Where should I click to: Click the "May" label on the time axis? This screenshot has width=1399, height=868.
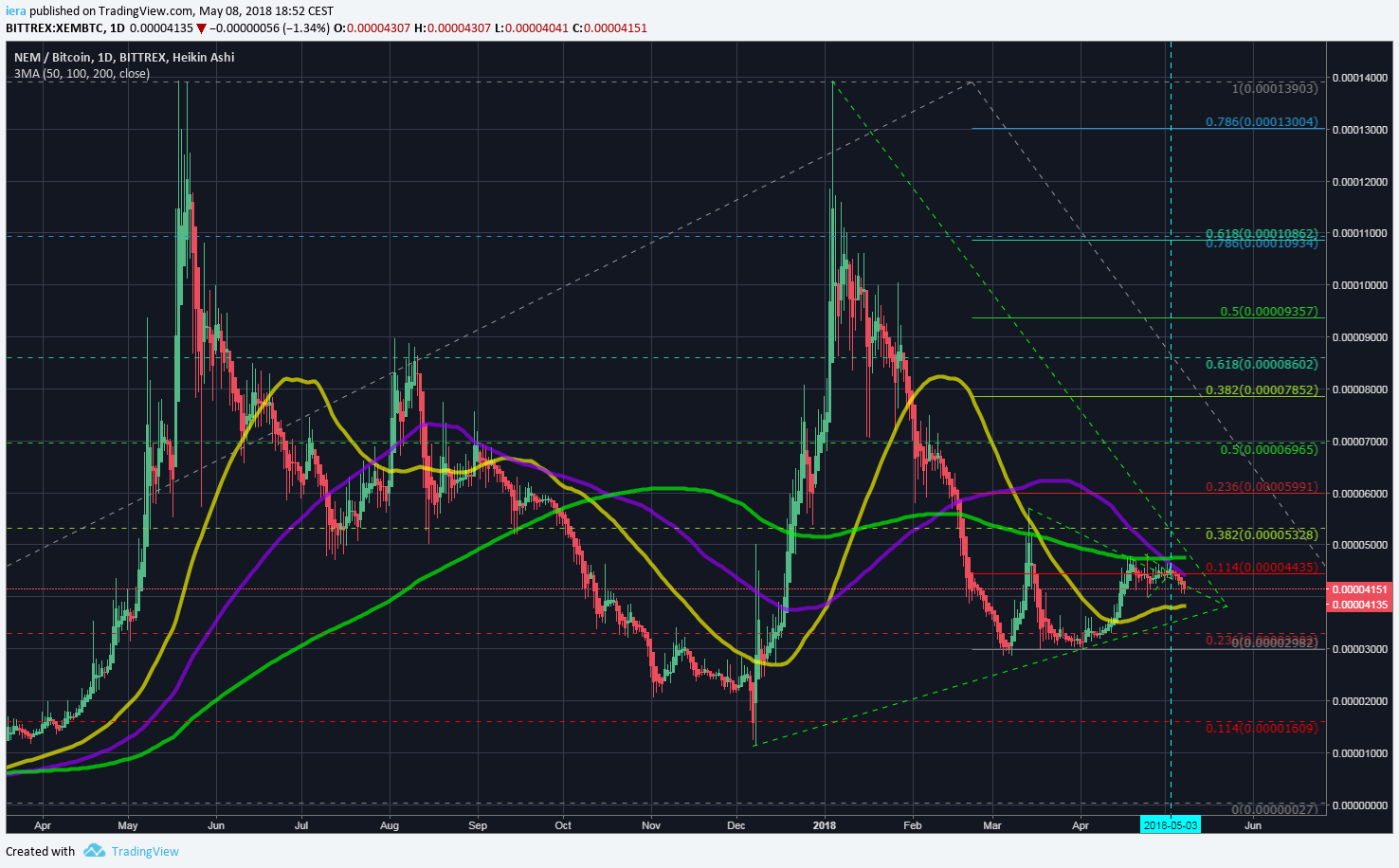coord(127,825)
